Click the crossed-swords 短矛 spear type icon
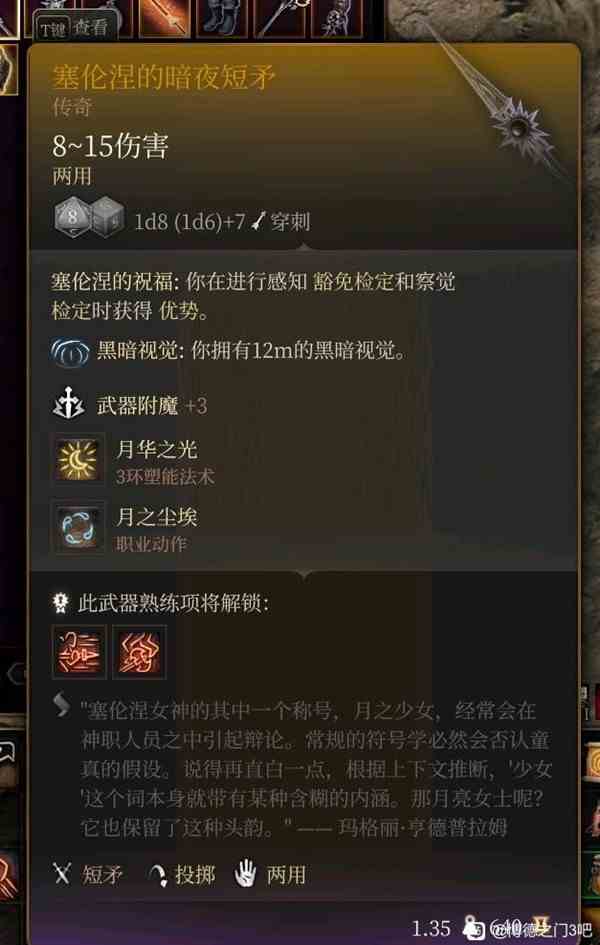Screen dimensions: 600x945 62,874
